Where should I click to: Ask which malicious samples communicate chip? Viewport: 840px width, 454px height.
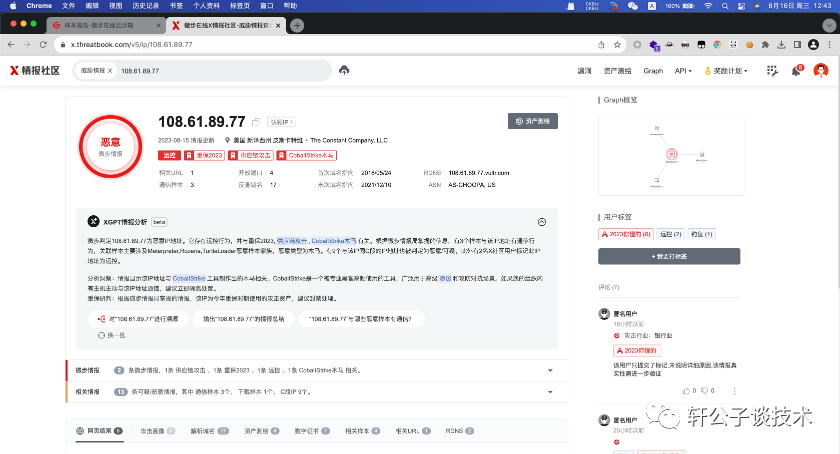pos(362,319)
